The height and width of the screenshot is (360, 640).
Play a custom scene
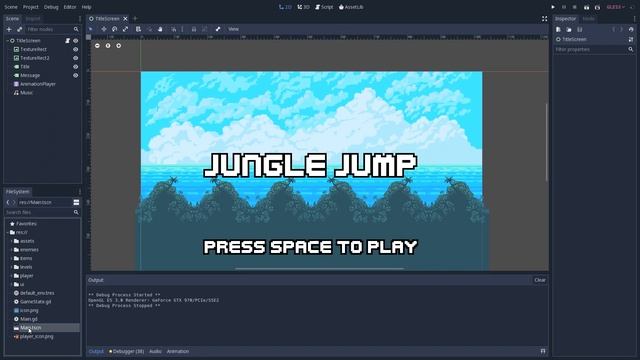(597, 7)
